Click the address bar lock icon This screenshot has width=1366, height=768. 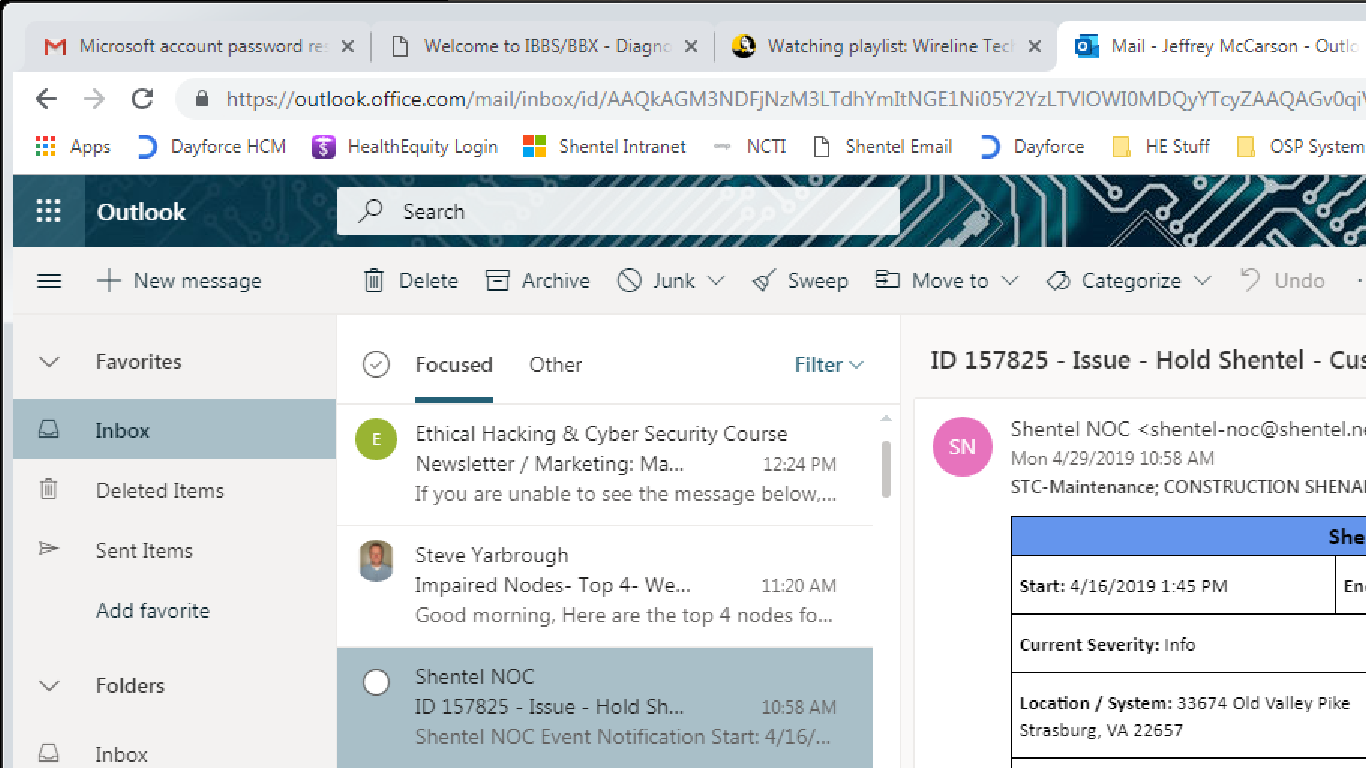pyautogui.click(x=202, y=99)
